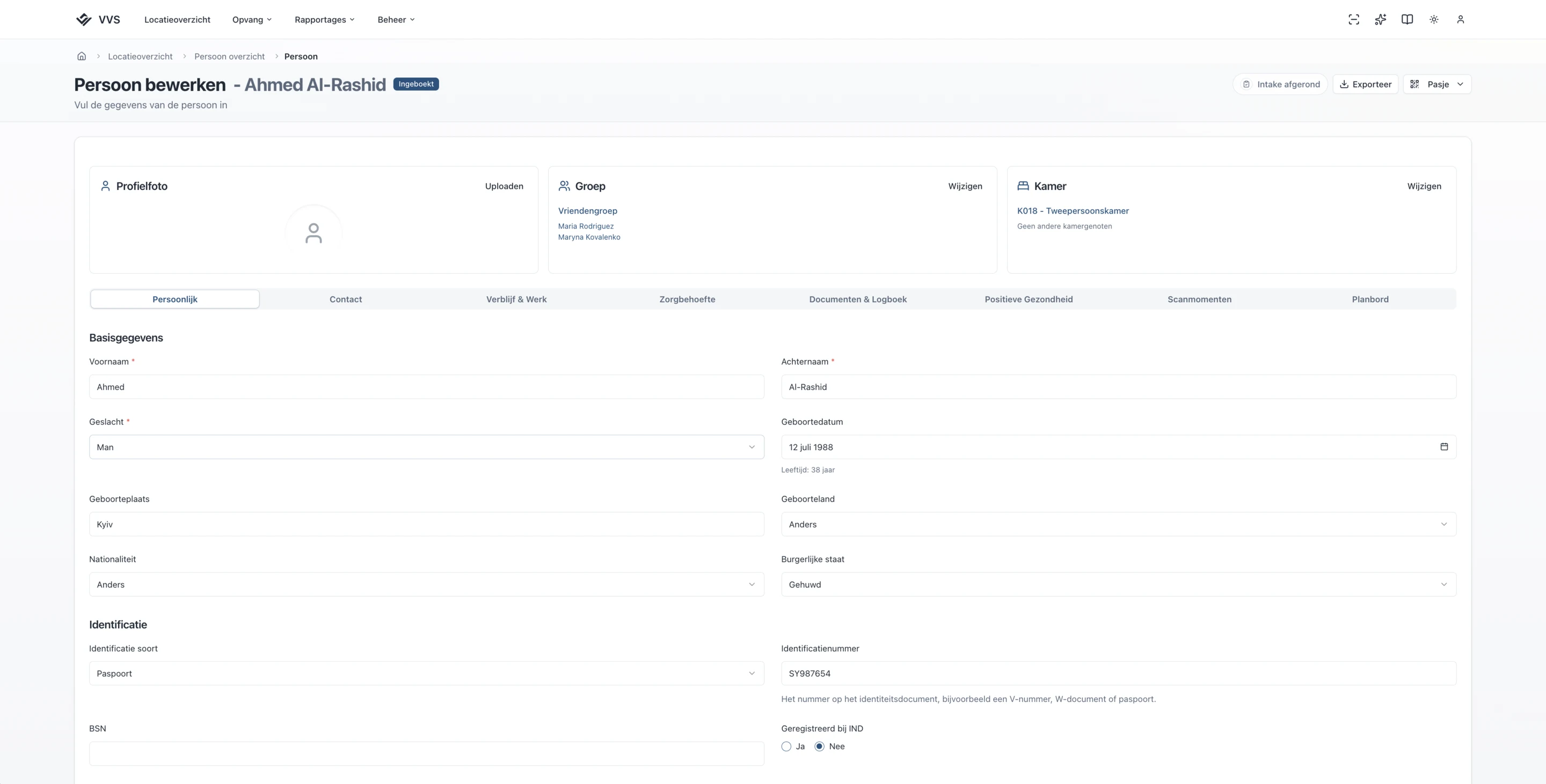Select Ja for Geregistreerd bij IND

click(786, 746)
